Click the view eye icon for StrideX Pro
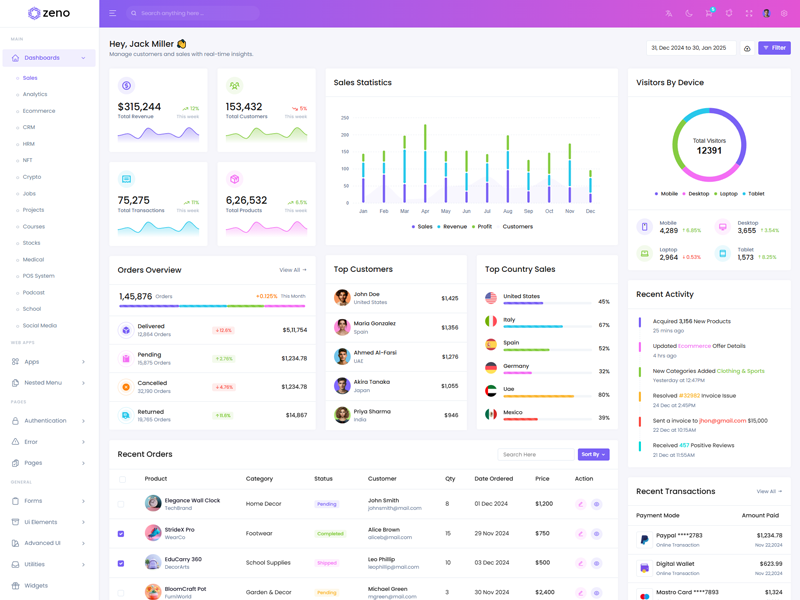This screenshot has height=600, width=800. pyautogui.click(x=596, y=534)
